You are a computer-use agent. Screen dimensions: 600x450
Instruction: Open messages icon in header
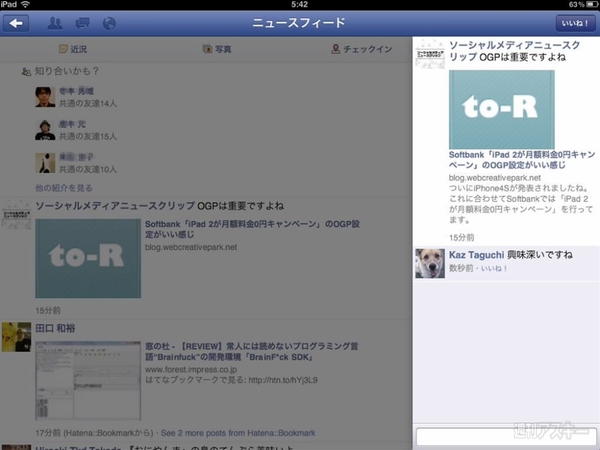point(82,24)
